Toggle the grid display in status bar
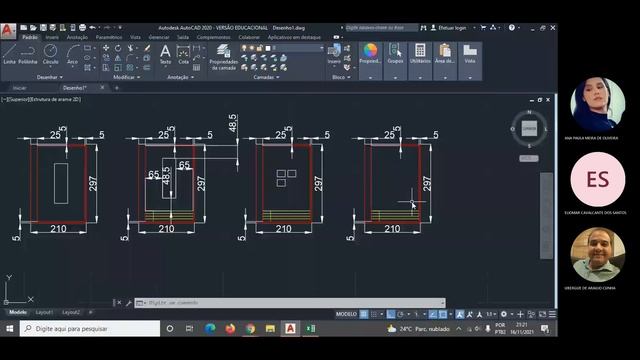 click(363, 314)
